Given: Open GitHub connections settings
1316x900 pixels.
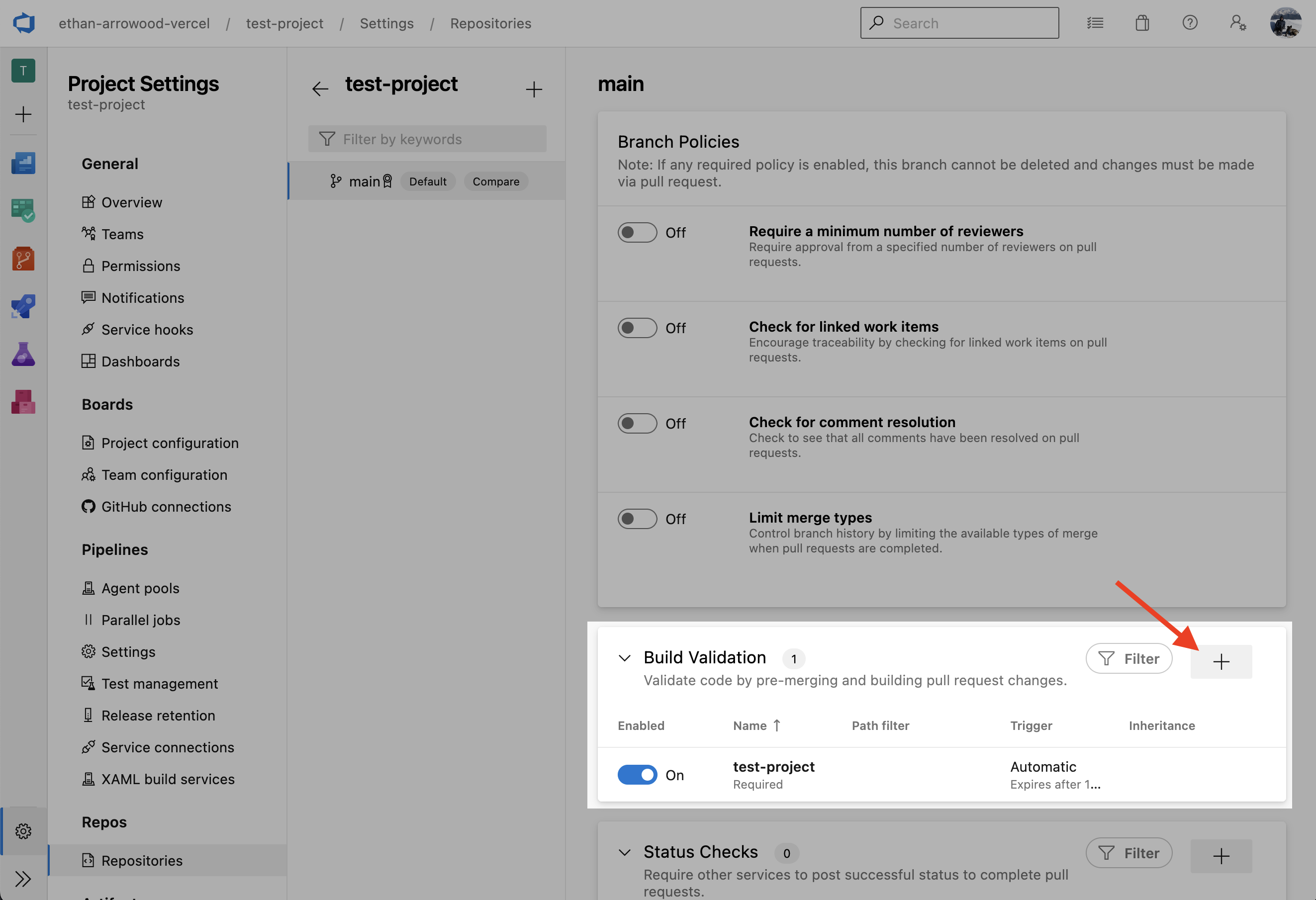Looking at the screenshot, I should click(x=166, y=506).
